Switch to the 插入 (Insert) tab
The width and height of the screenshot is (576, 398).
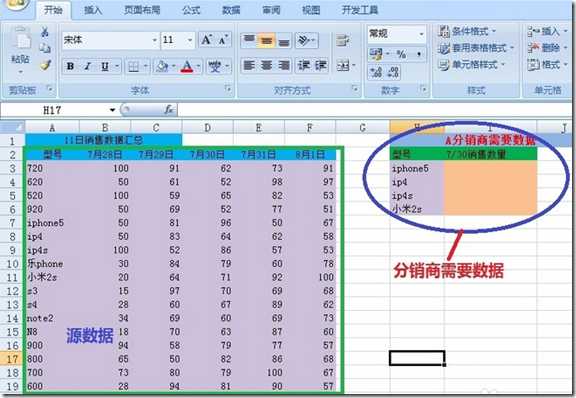pyautogui.click(x=93, y=10)
